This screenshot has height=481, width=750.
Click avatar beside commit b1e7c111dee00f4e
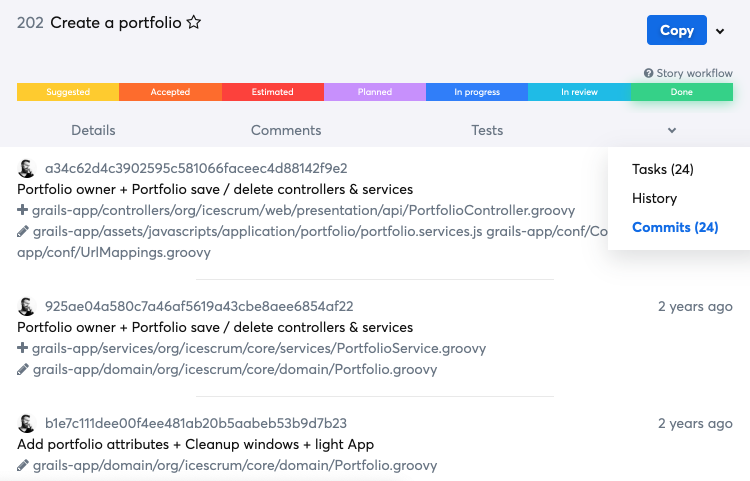coord(26,423)
